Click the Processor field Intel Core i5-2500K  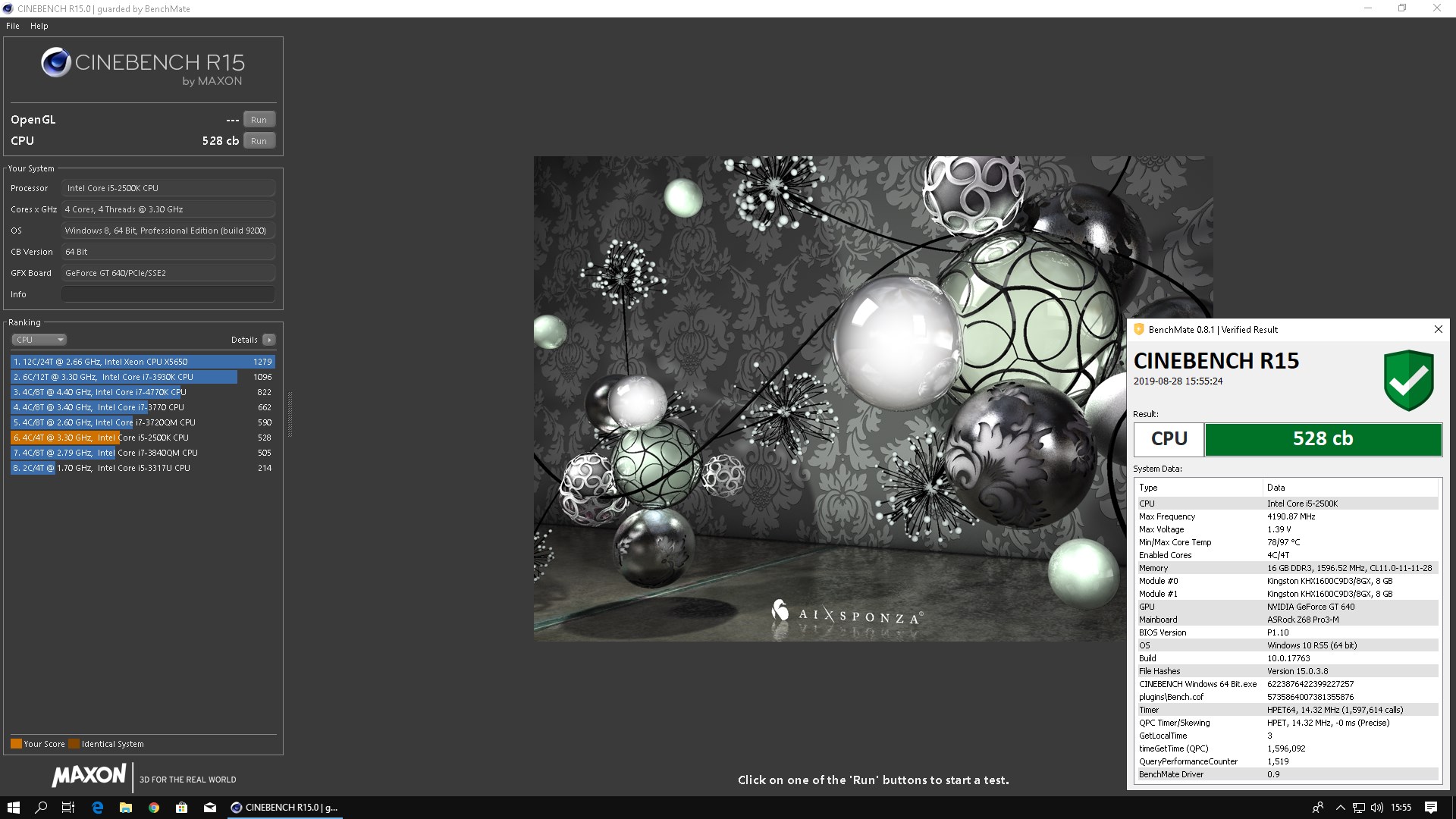click(x=168, y=188)
